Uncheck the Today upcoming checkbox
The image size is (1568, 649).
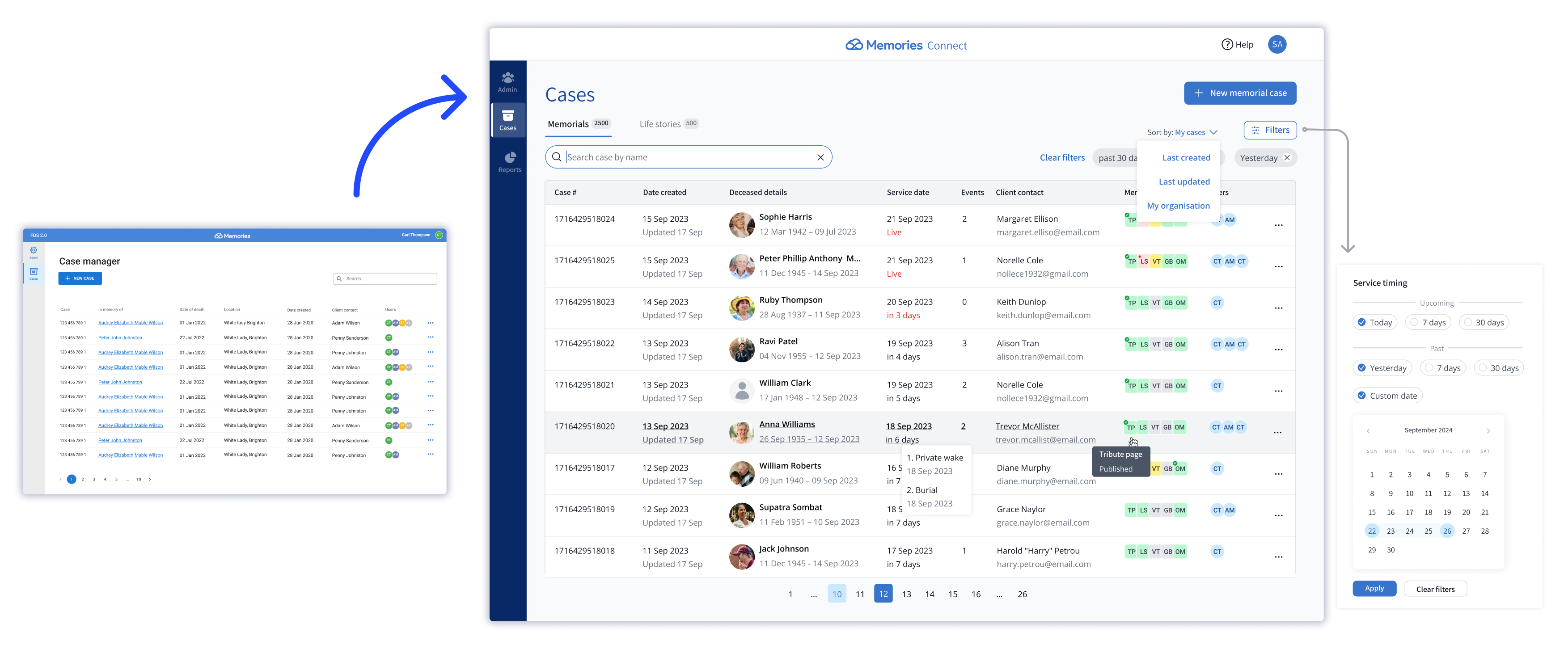[1361, 322]
